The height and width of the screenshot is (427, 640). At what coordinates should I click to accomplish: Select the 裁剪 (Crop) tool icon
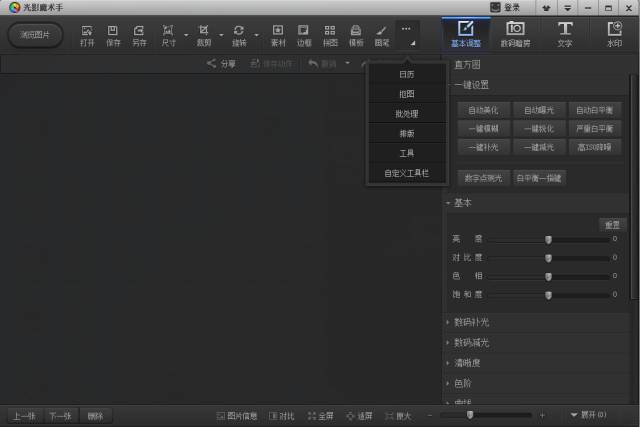pyautogui.click(x=204, y=34)
